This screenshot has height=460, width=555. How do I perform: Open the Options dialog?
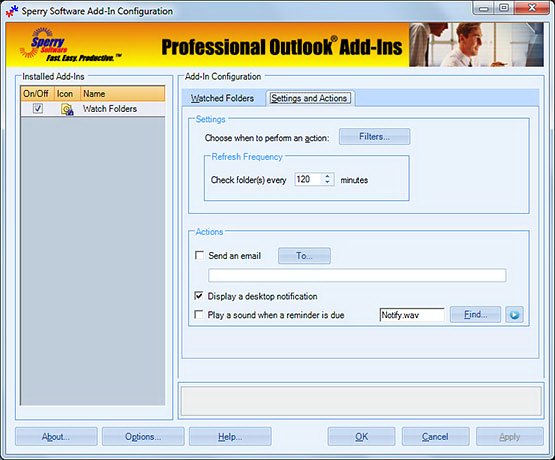143,437
